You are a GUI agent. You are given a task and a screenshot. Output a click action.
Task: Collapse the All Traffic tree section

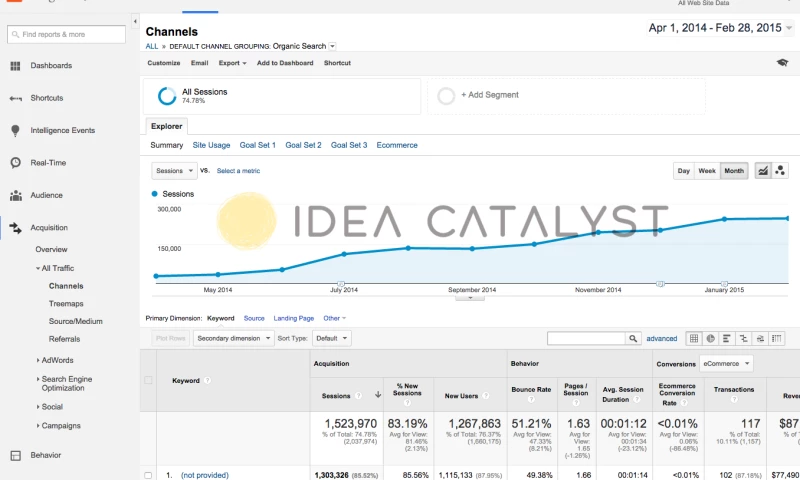[38, 268]
